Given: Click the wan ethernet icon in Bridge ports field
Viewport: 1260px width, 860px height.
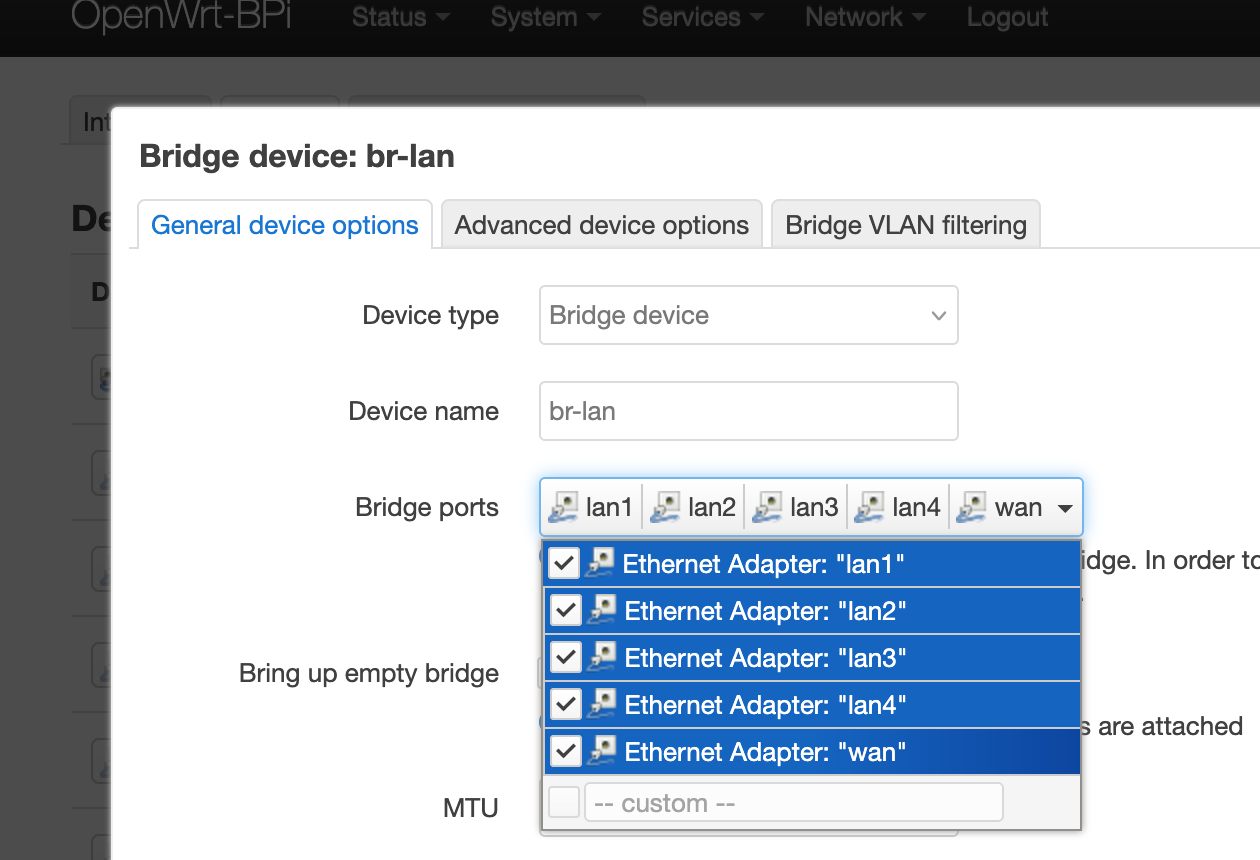Looking at the screenshot, I should [x=972, y=508].
